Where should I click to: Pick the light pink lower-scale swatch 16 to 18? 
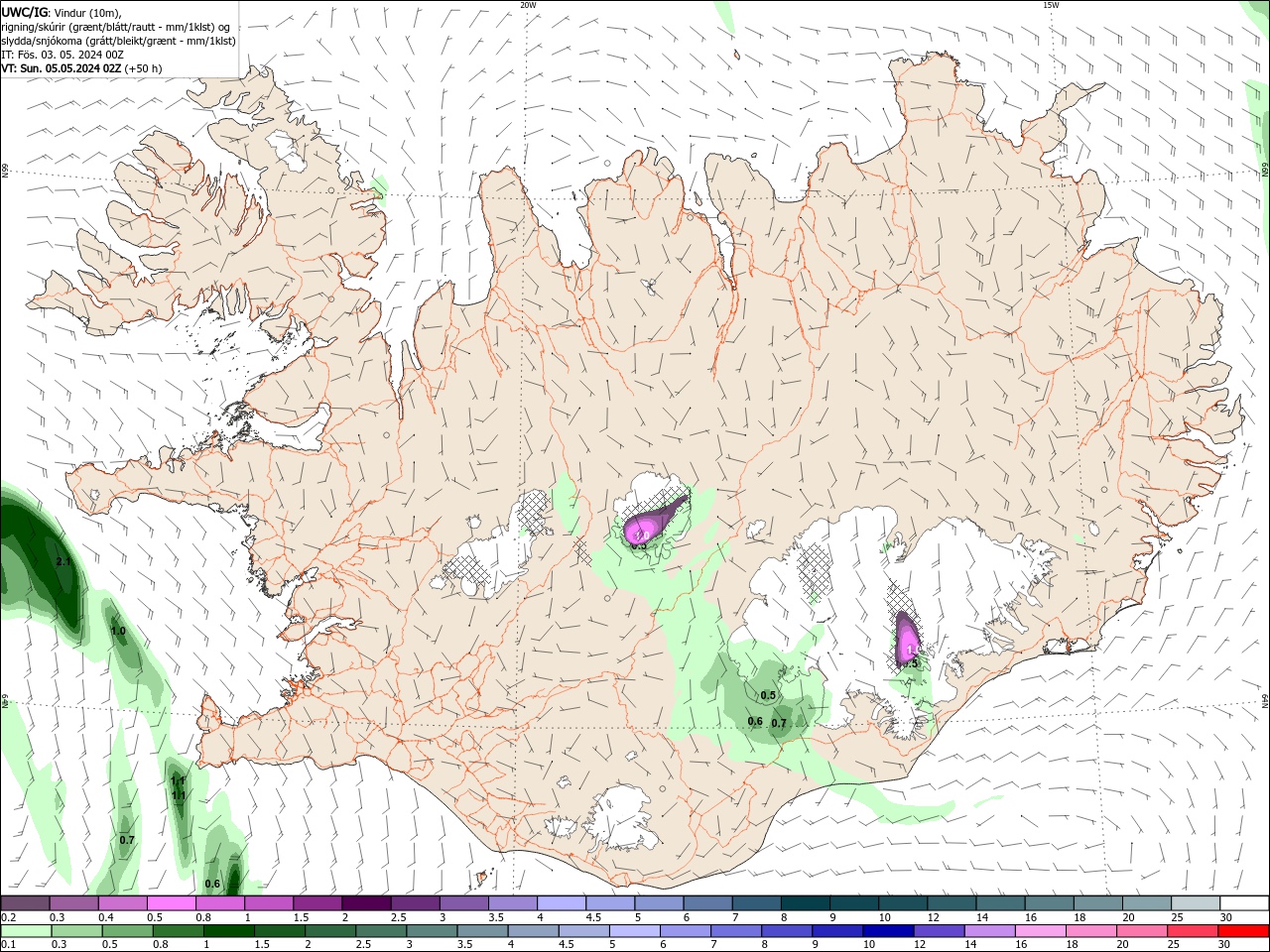tap(1040, 931)
